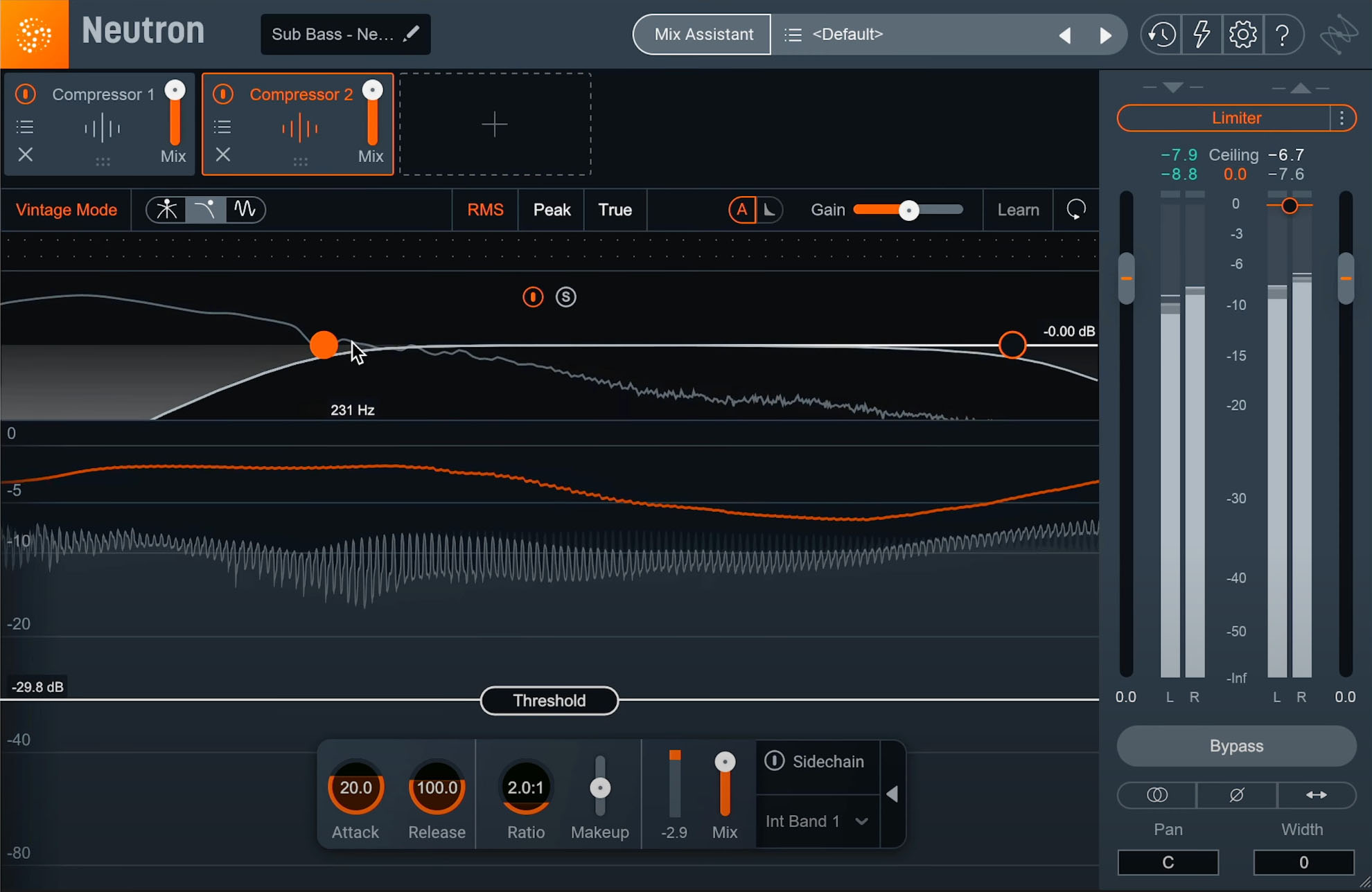Click the Ratio knob set to 2.0:1
The width and height of the screenshot is (1372, 892).
[x=526, y=787]
